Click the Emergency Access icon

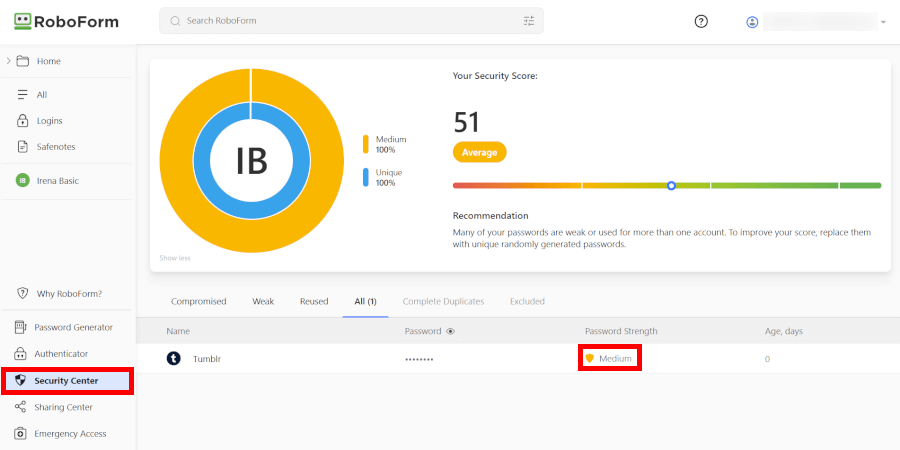click(x=20, y=433)
